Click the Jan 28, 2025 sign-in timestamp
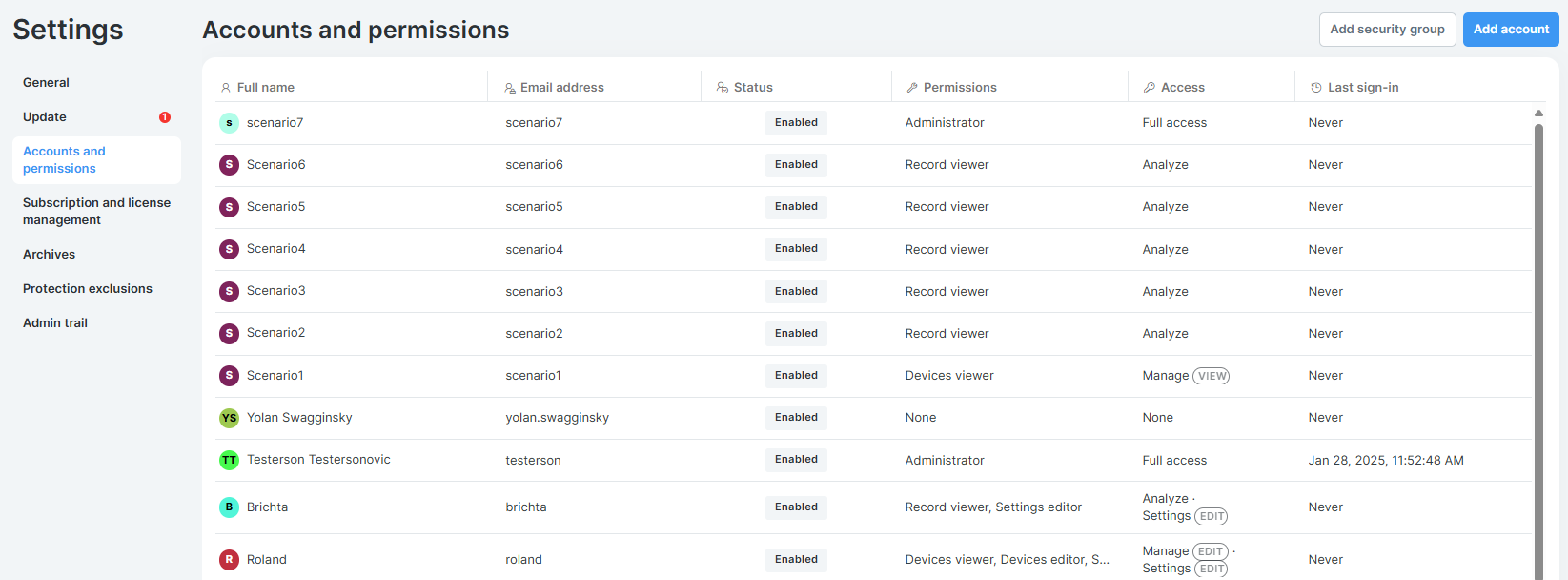Screen dimensions: 1568x580 tap(1386, 461)
